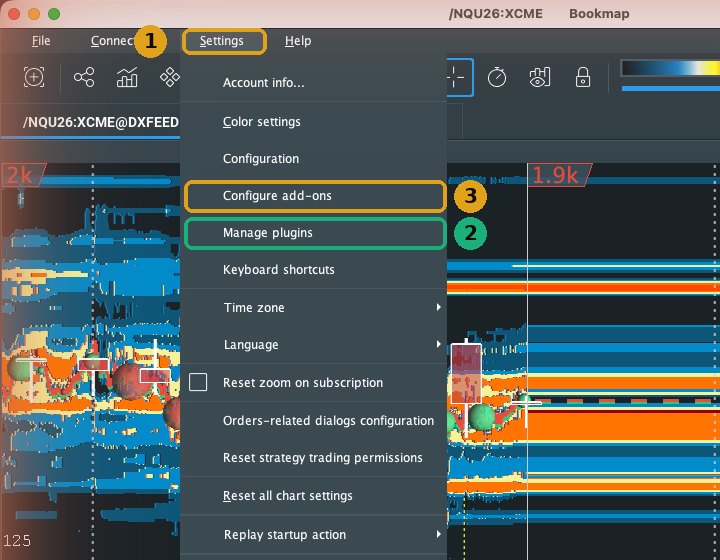Click the eye-over-chart visibility icon
This screenshot has height=560, width=720.
tap(540, 77)
